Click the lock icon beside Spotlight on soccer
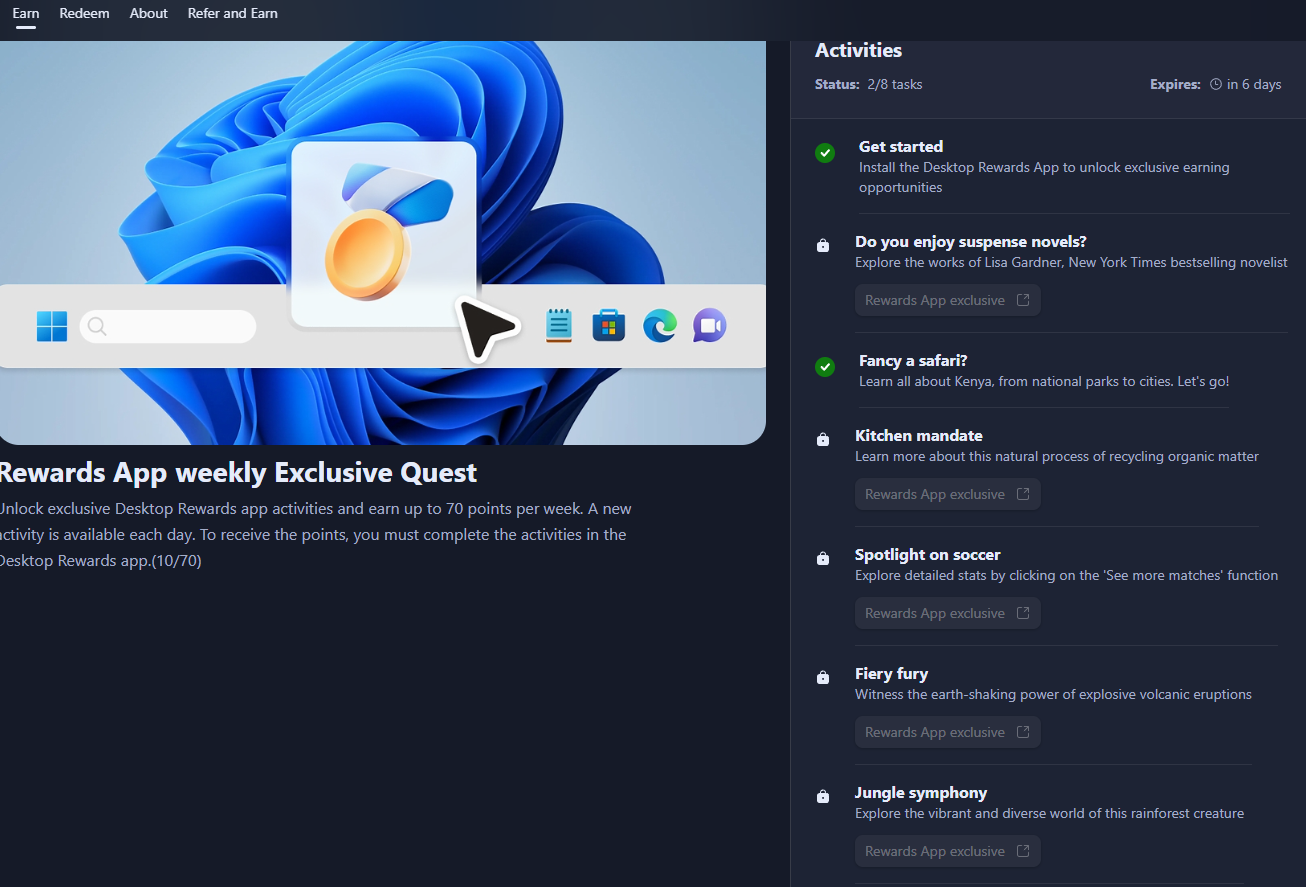 coord(823,558)
